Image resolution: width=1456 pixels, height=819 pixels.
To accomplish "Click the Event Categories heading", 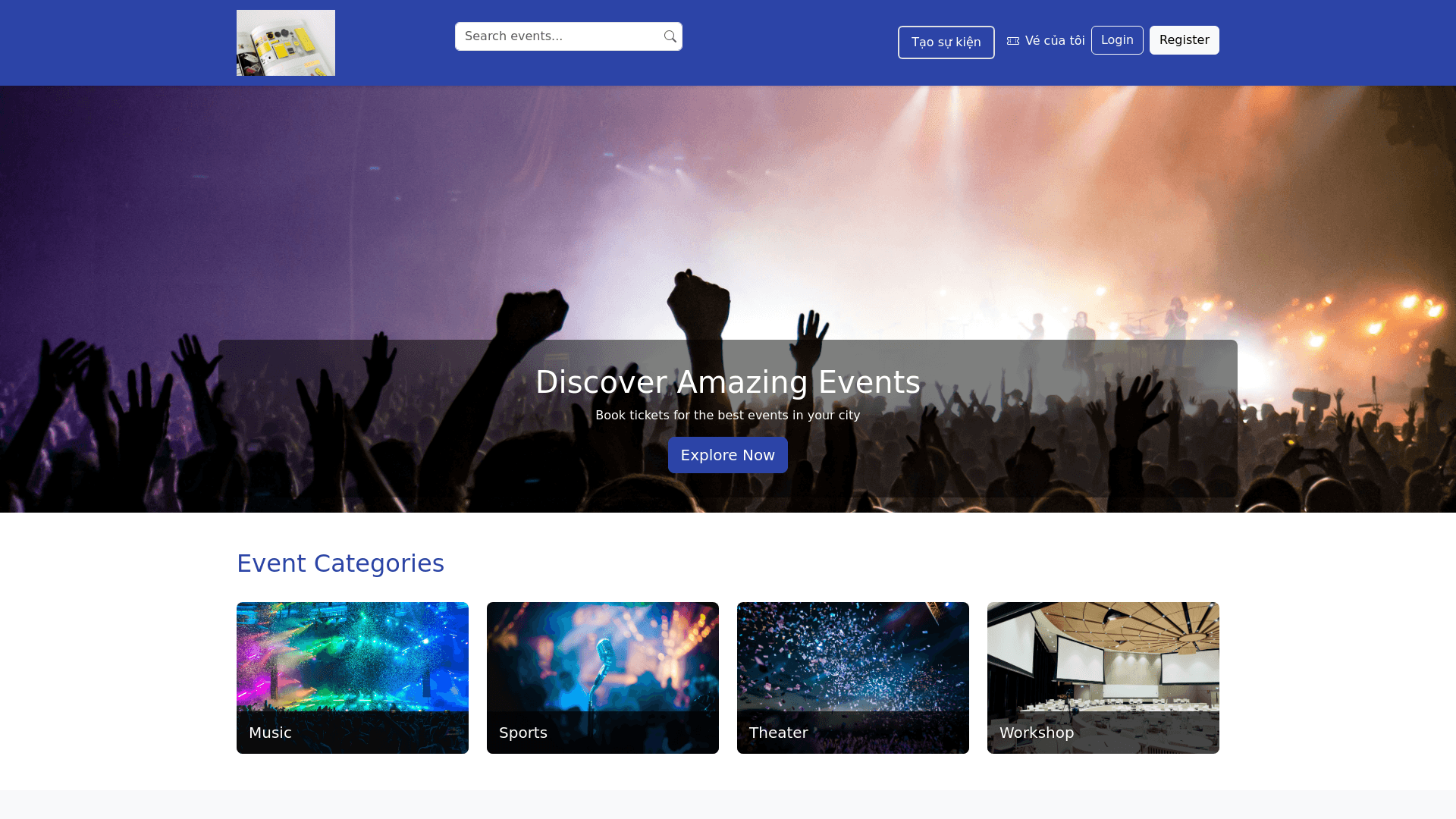I will [340, 563].
